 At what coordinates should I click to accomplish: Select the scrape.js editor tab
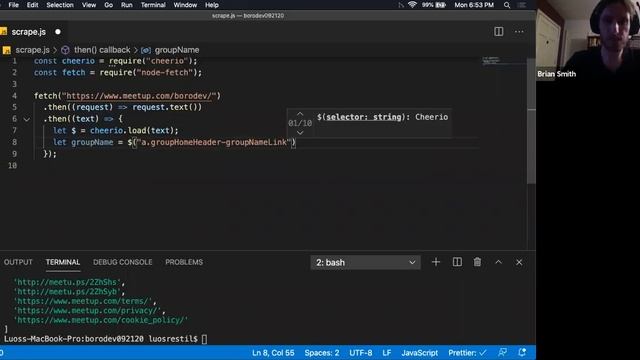[33, 32]
